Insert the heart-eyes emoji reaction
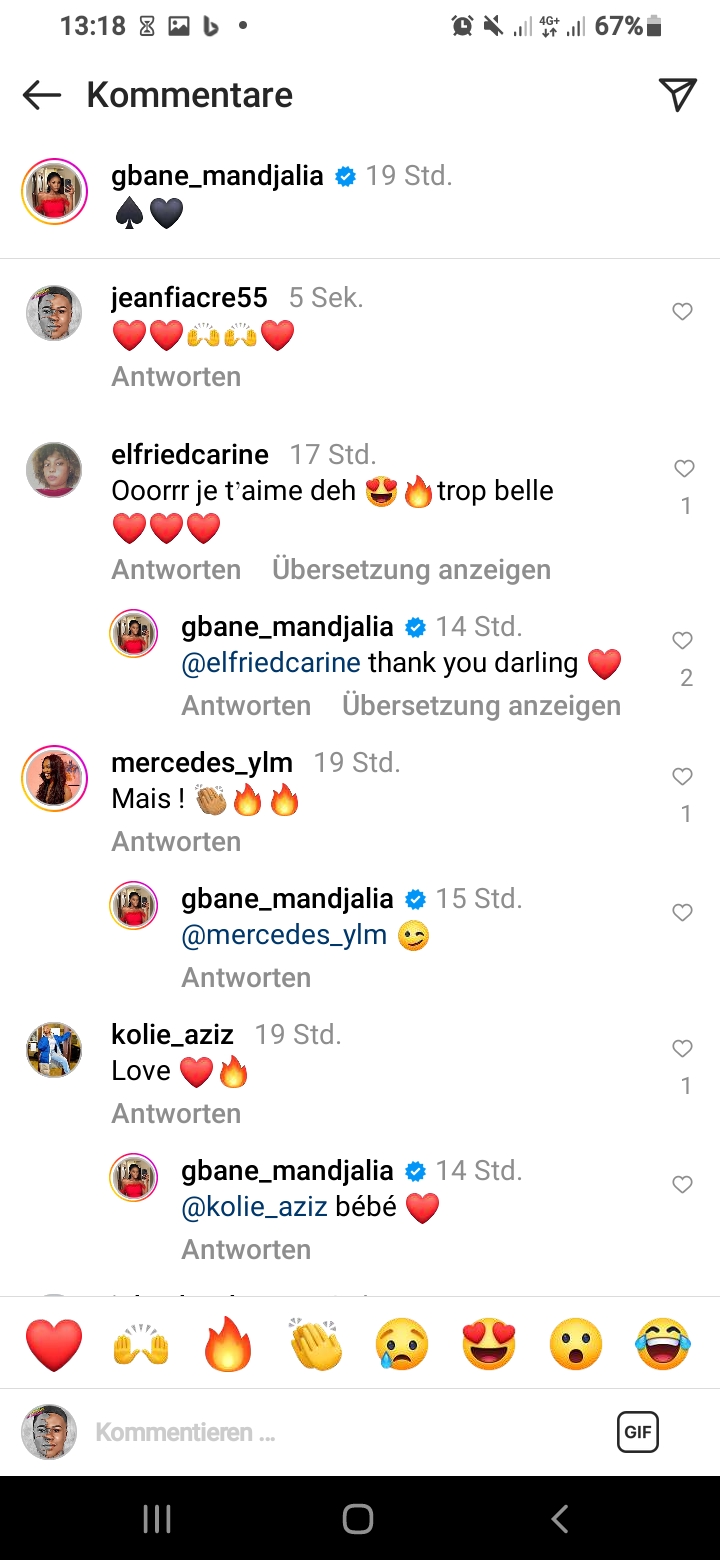720x1560 pixels. tap(489, 1345)
